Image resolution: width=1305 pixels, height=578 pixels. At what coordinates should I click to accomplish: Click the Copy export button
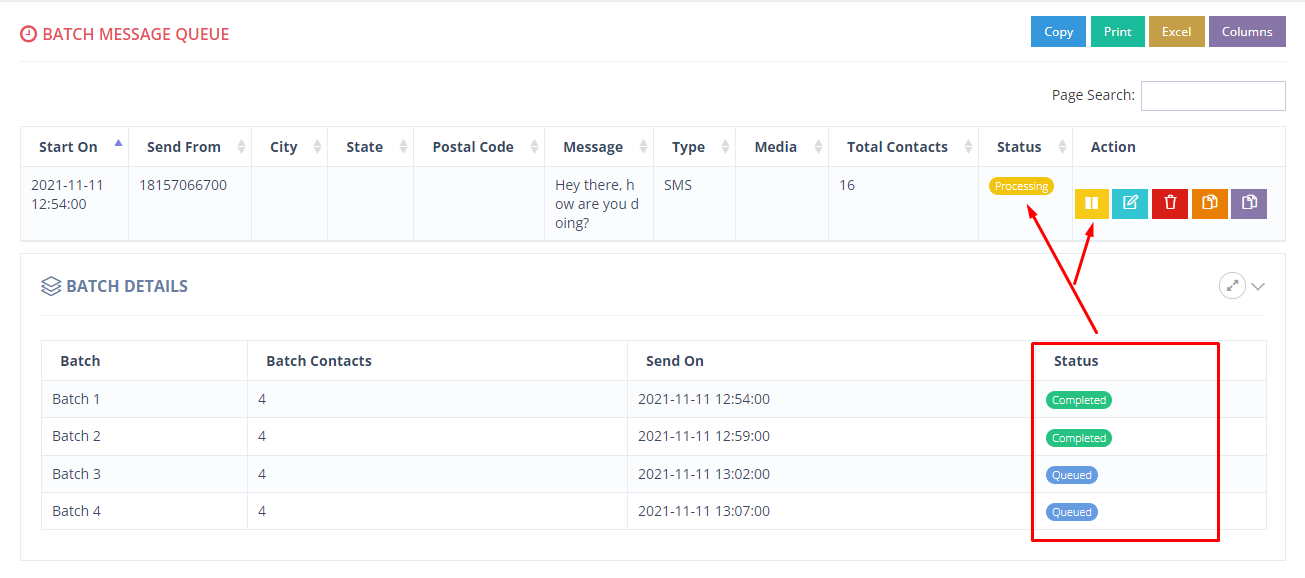1058,32
